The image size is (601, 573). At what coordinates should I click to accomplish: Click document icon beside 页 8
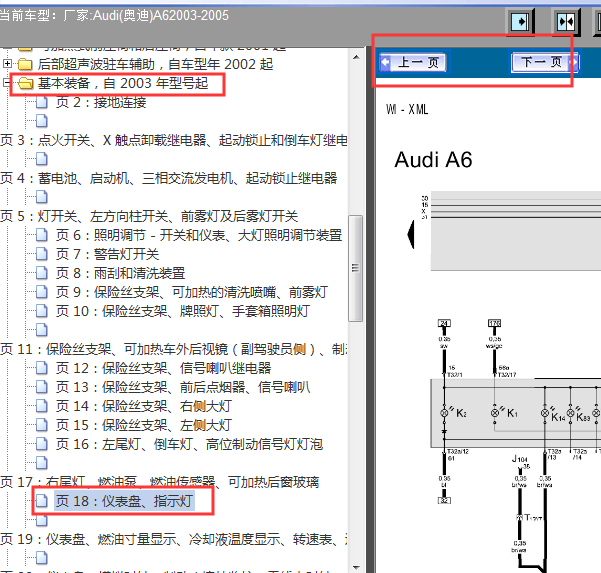pos(42,273)
